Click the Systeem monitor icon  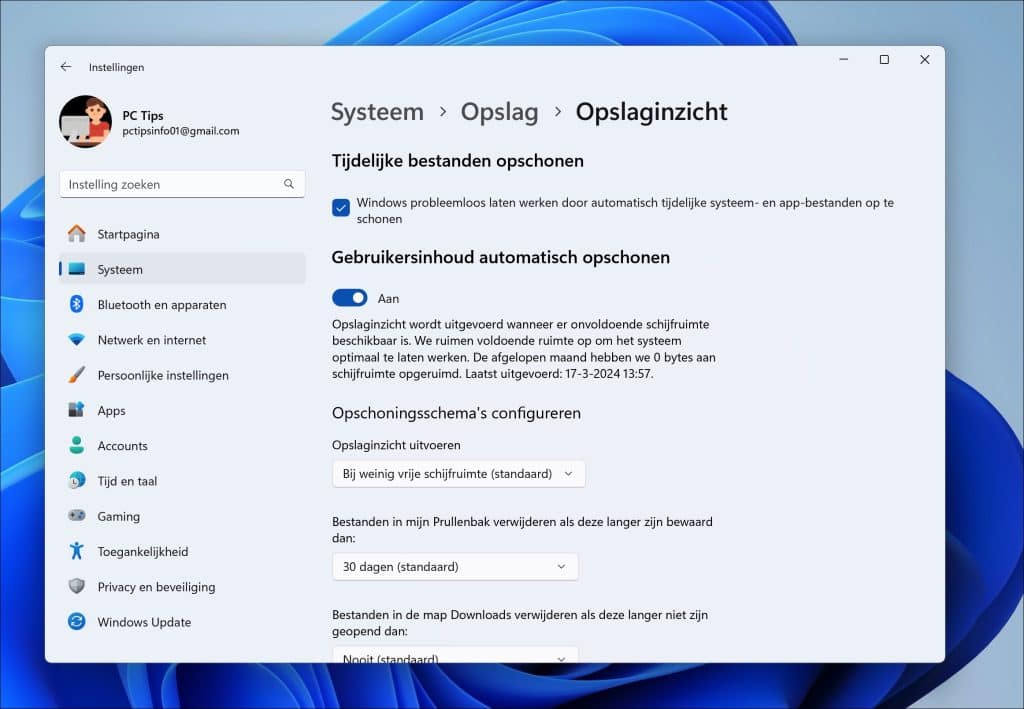pyautogui.click(x=76, y=269)
